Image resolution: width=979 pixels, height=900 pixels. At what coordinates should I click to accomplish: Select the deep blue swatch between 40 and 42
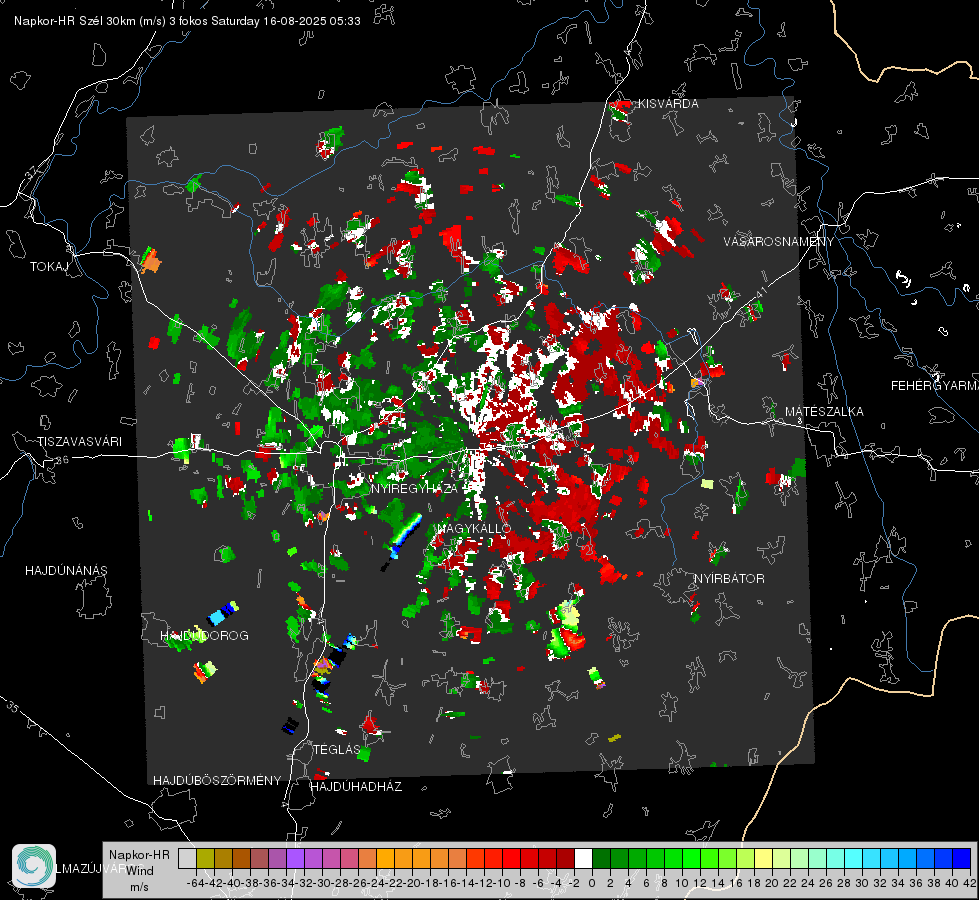[x=961, y=858]
